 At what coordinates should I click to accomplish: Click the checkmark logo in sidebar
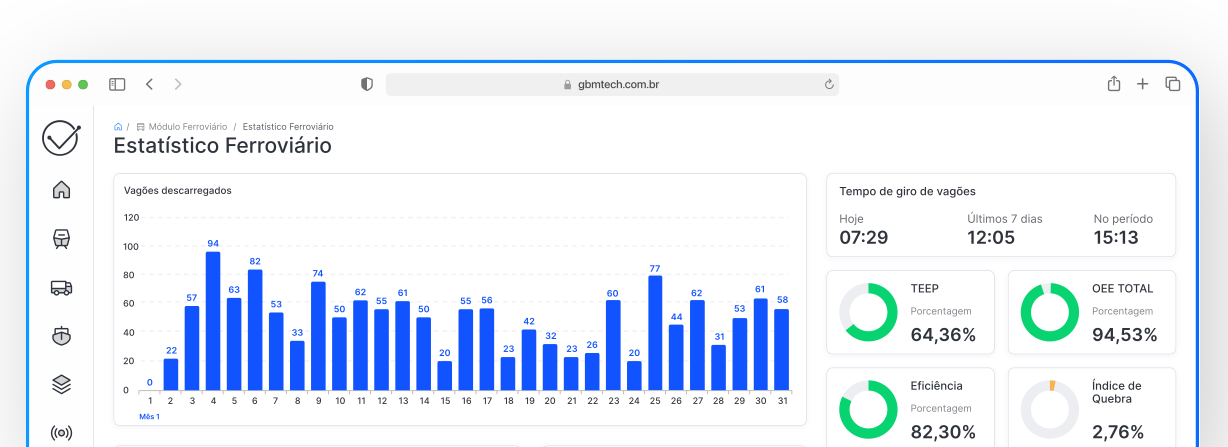point(60,138)
